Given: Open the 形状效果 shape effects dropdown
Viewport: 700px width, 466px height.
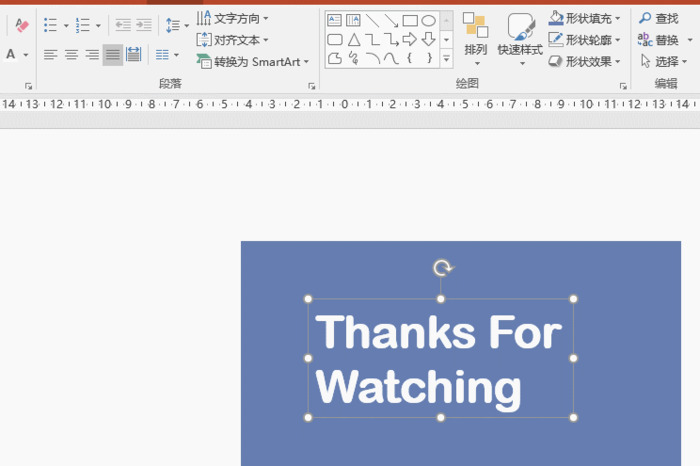Looking at the screenshot, I should [x=585, y=61].
